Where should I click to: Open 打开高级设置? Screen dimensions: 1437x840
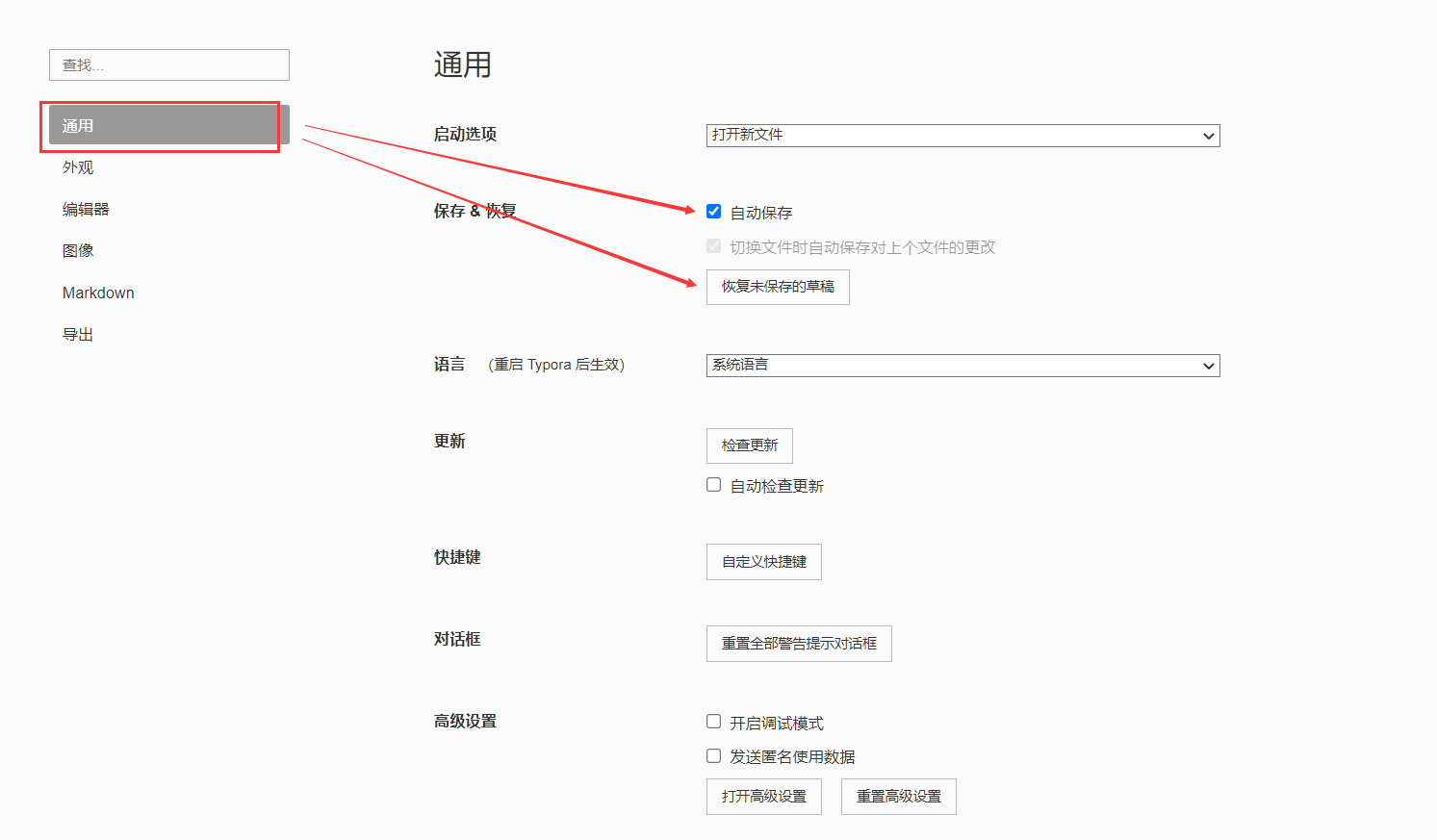click(x=763, y=796)
